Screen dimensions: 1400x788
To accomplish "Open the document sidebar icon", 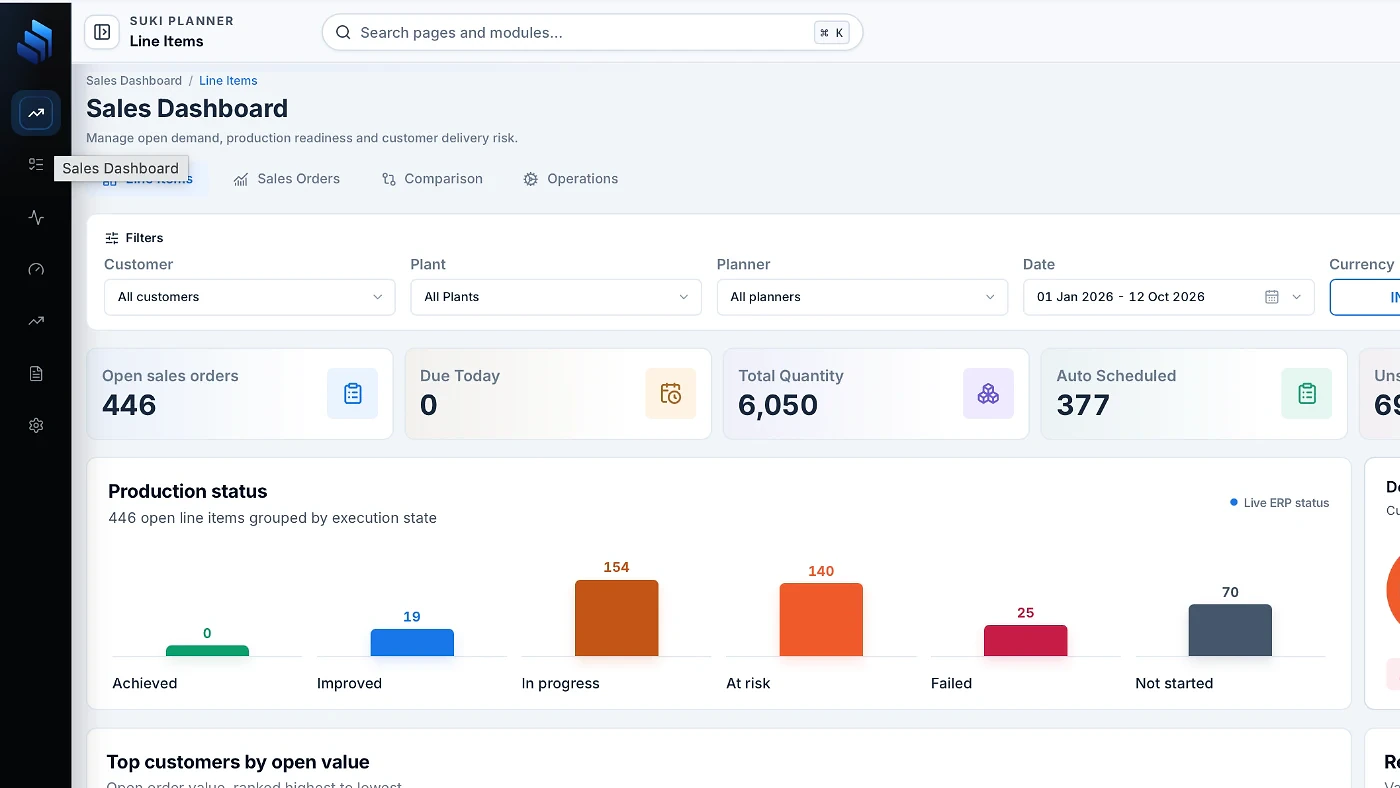I will (x=36, y=373).
